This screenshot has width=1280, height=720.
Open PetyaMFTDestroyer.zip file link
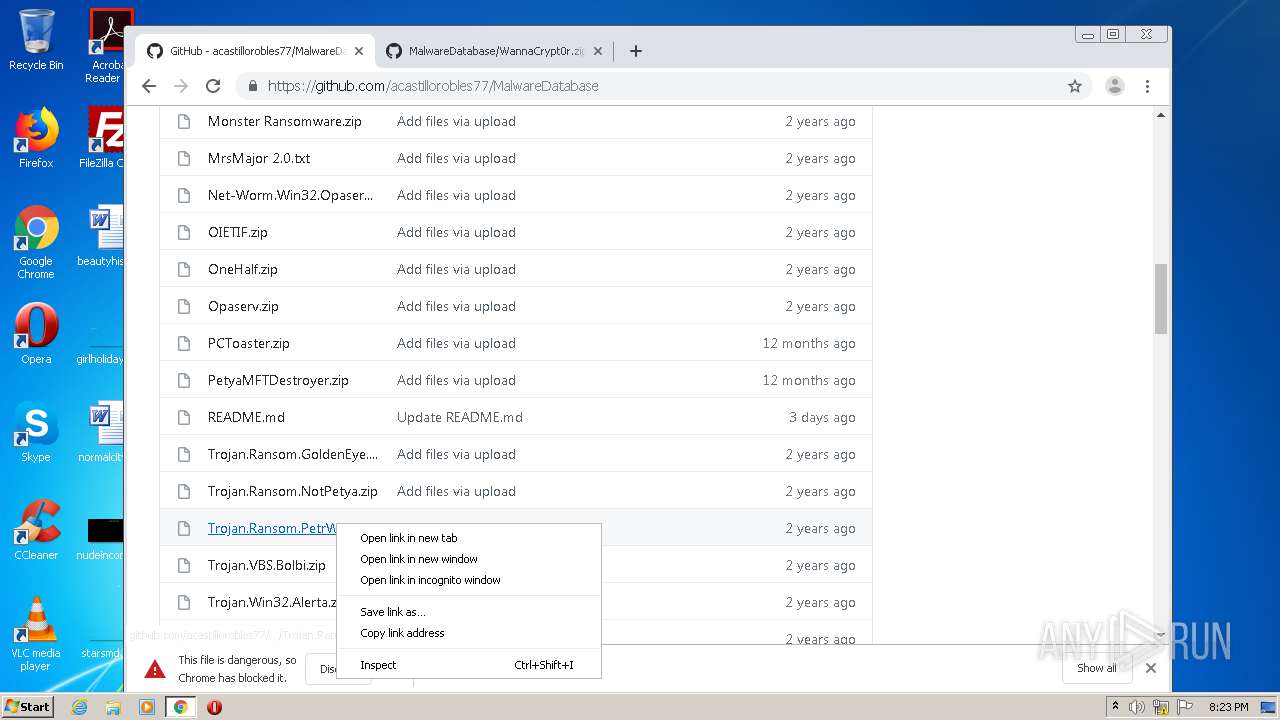278,380
